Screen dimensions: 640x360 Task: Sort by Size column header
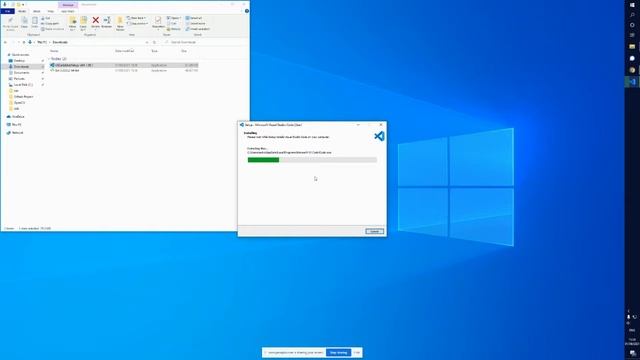coord(184,51)
